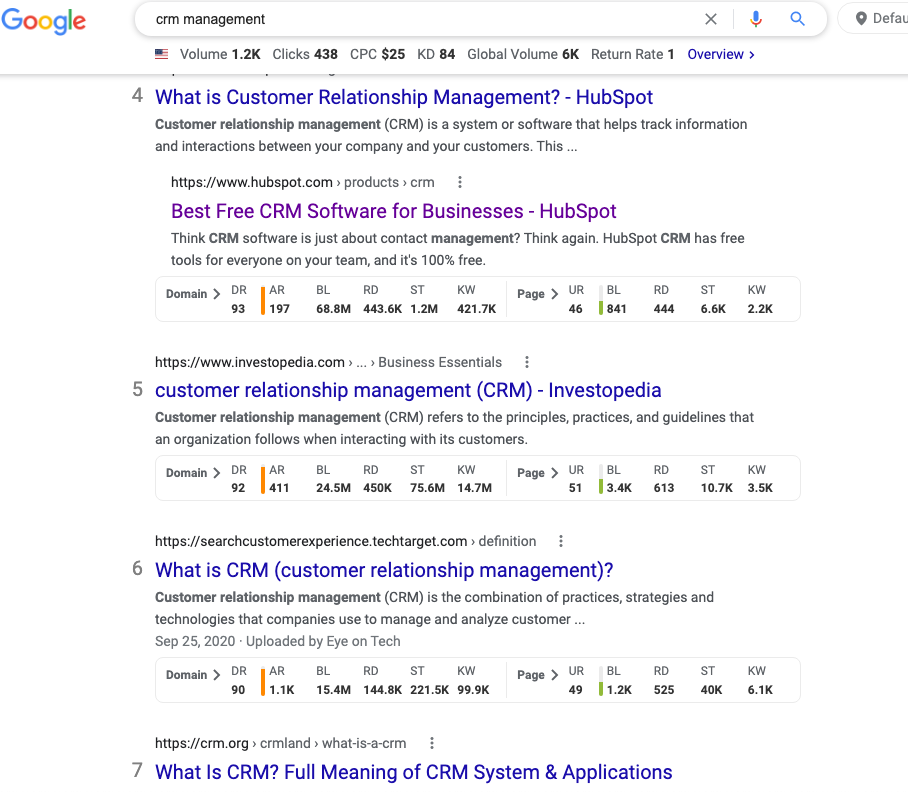This screenshot has width=908, height=792.
Task: Click the UR 51 value for Investopedia page
Action: coord(575,488)
